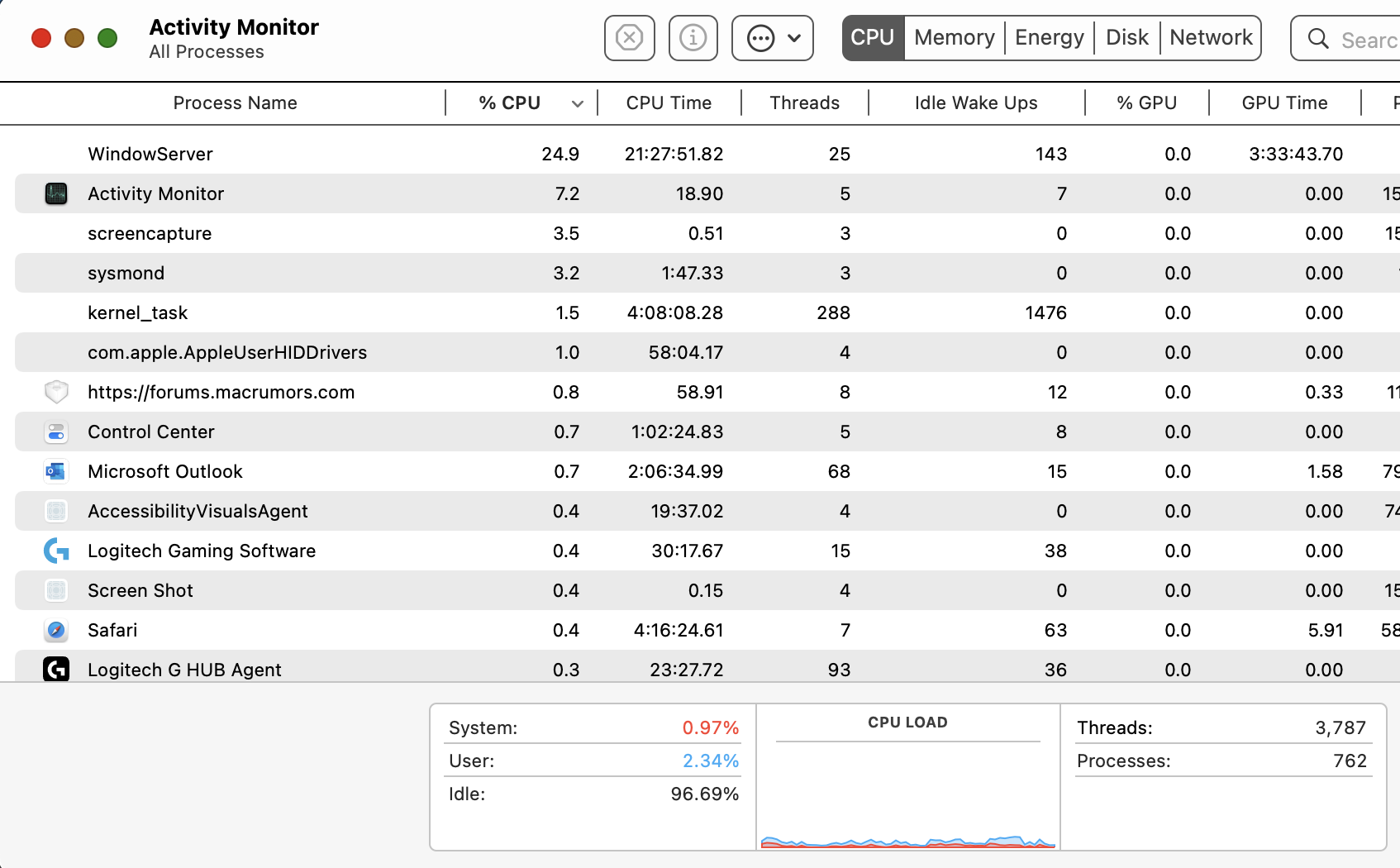Toggle the % CPU sort direction chevron
The image size is (1400, 868).
578,104
